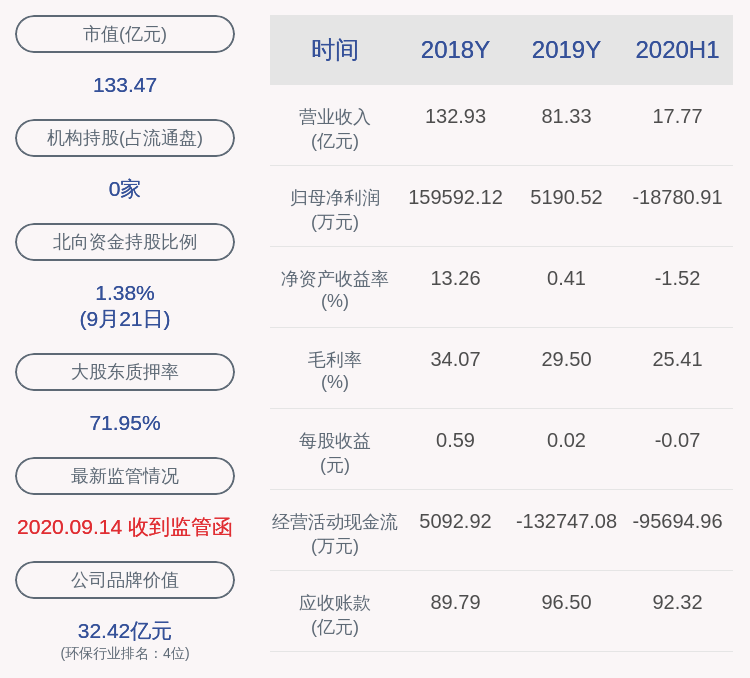Click the 公司品牌价值 pill label

(x=125, y=580)
